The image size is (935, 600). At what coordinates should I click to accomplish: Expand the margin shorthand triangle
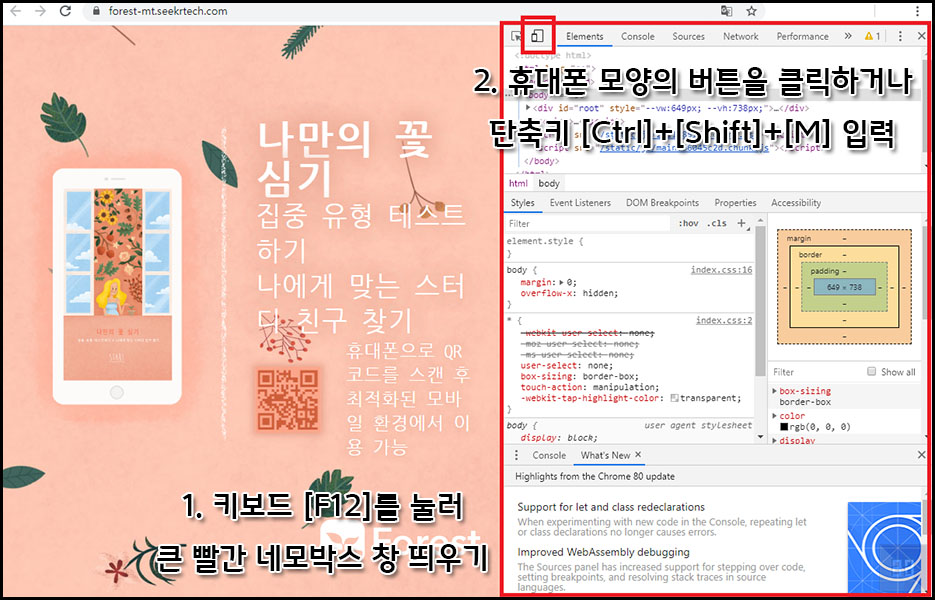click(x=561, y=282)
